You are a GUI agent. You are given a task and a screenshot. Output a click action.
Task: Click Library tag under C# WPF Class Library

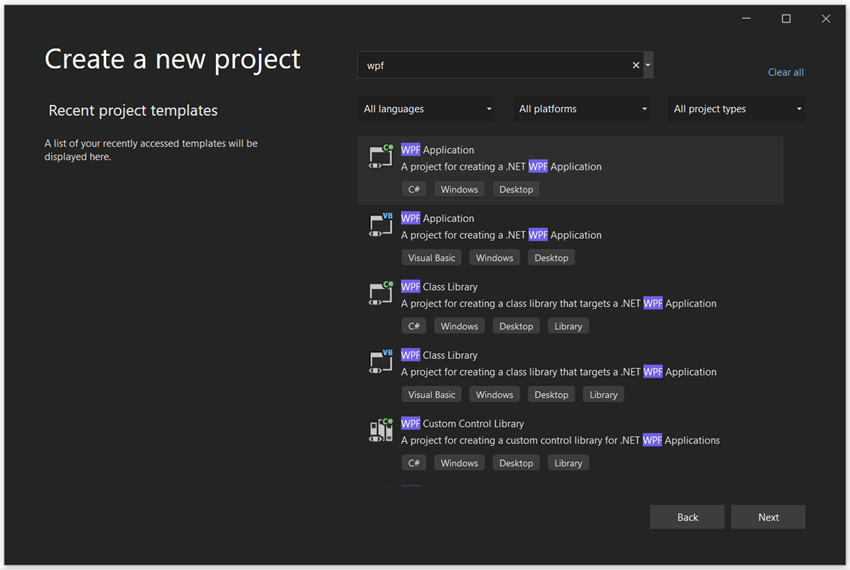point(568,326)
